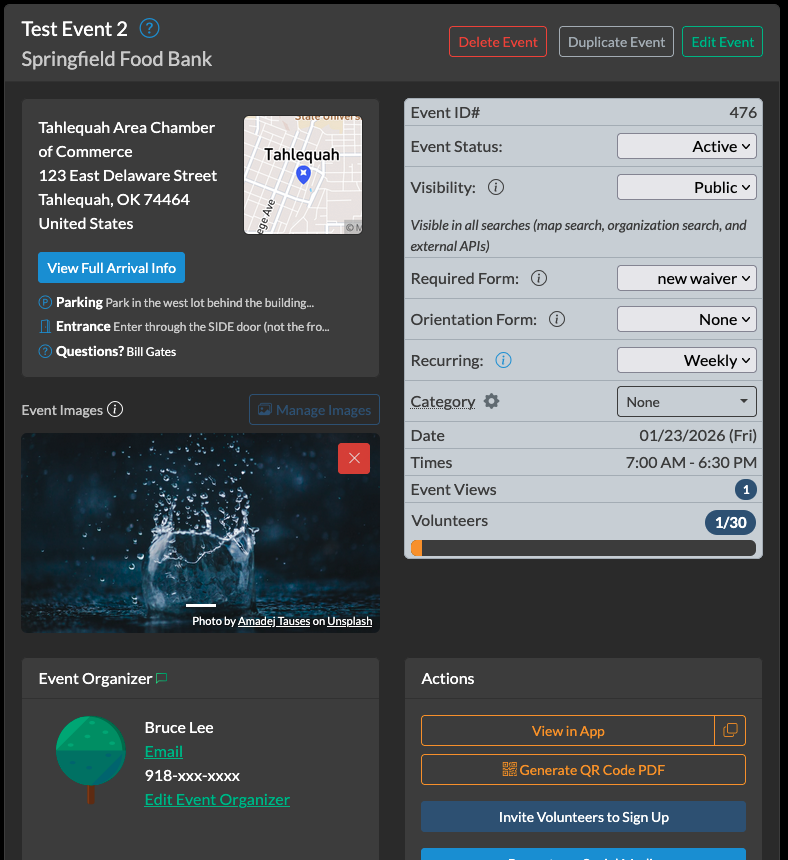Image resolution: width=788 pixels, height=860 pixels.
Task: Select the Category None combo box
Action: click(686, 402)
